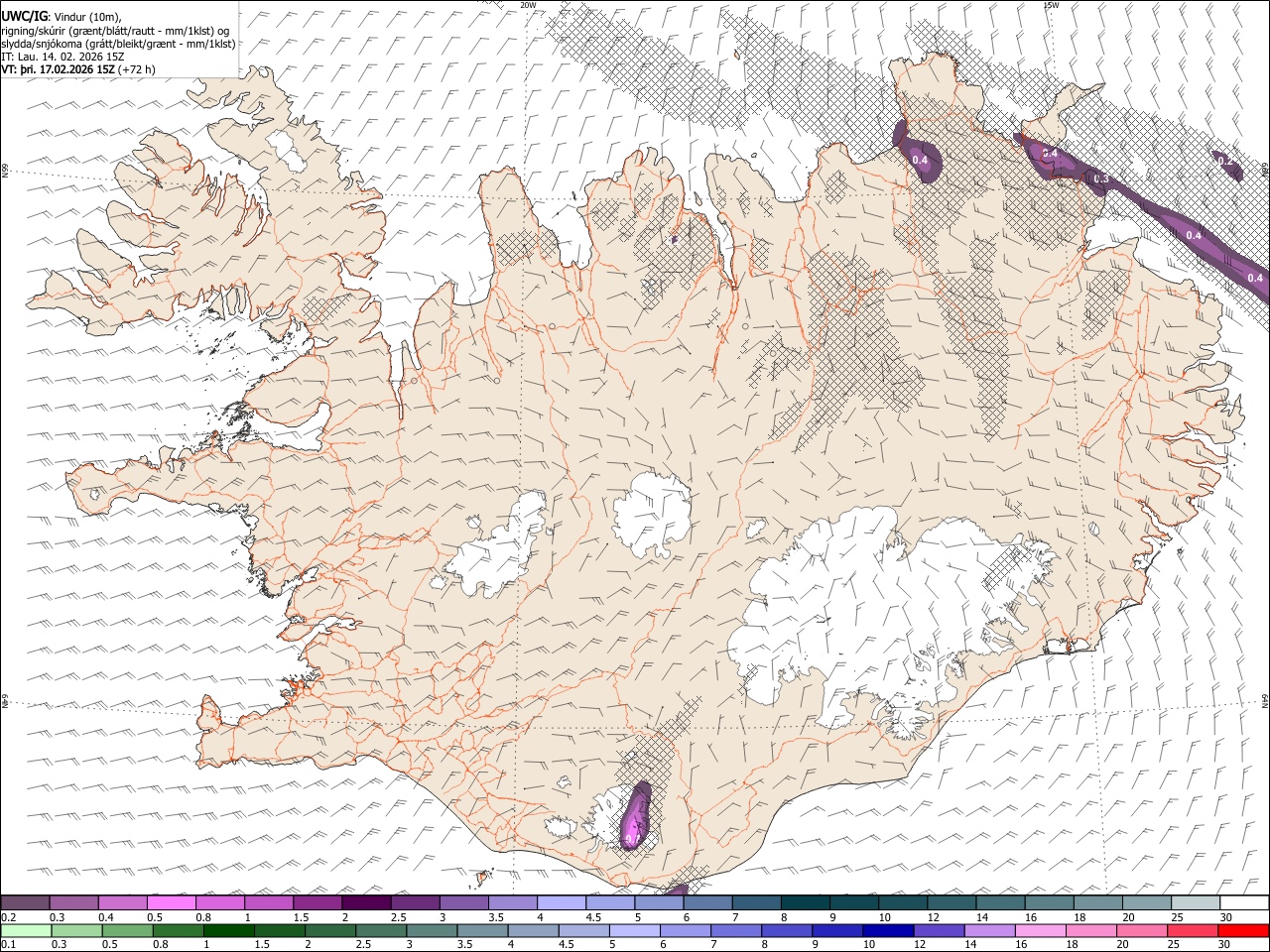
Task: Click the '0.2' contour label offshore northeast
Action: click(x=1223, y=161)
